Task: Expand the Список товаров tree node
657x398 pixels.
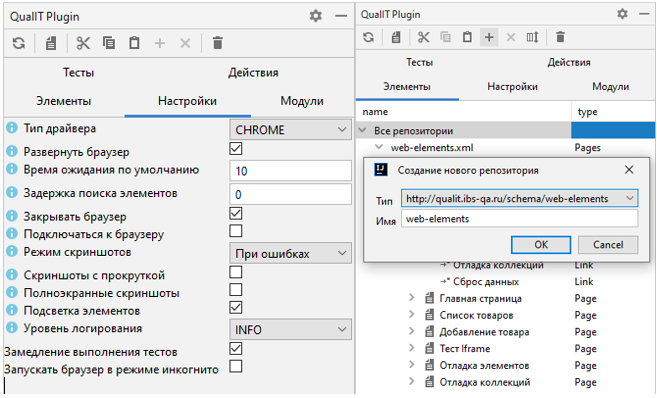Action: point(411,315)
